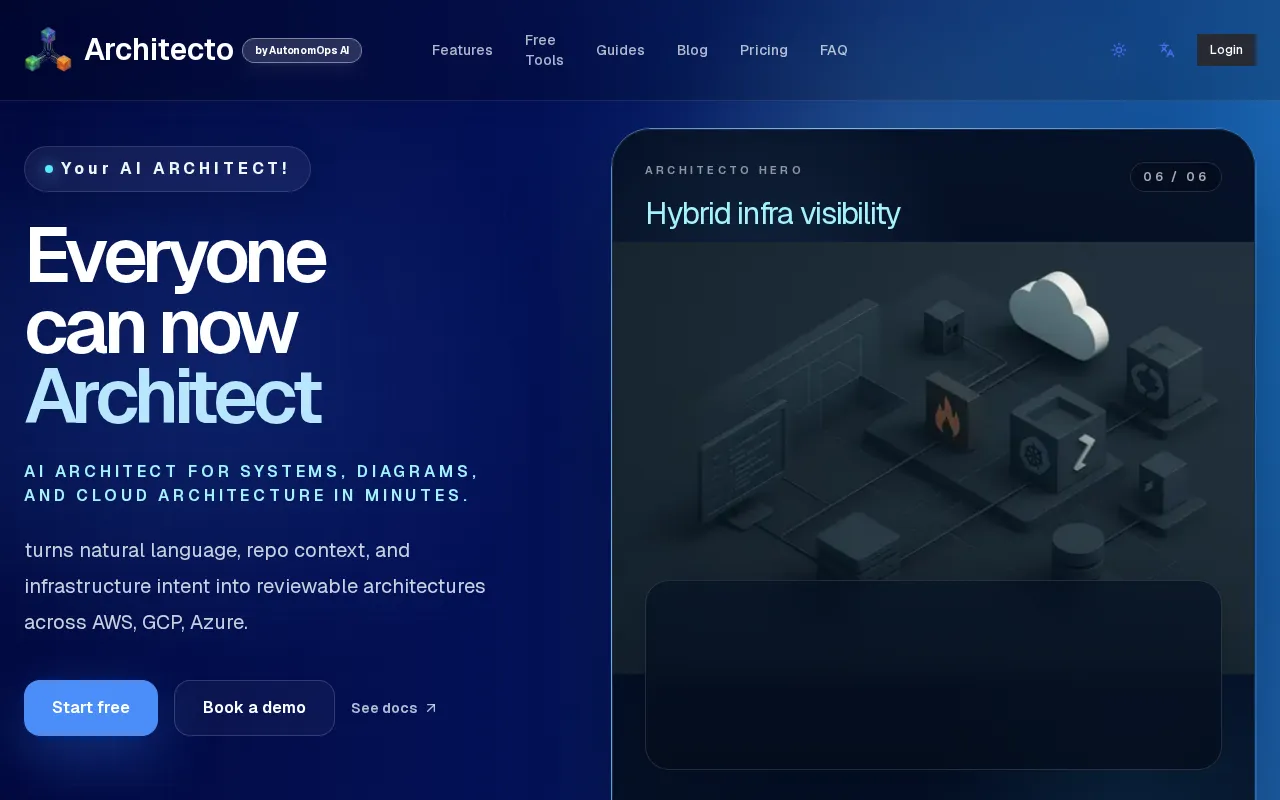Click the by AutonomOps AI badge
Viewport: 1280px width, 800px height.
click(302, 50)
